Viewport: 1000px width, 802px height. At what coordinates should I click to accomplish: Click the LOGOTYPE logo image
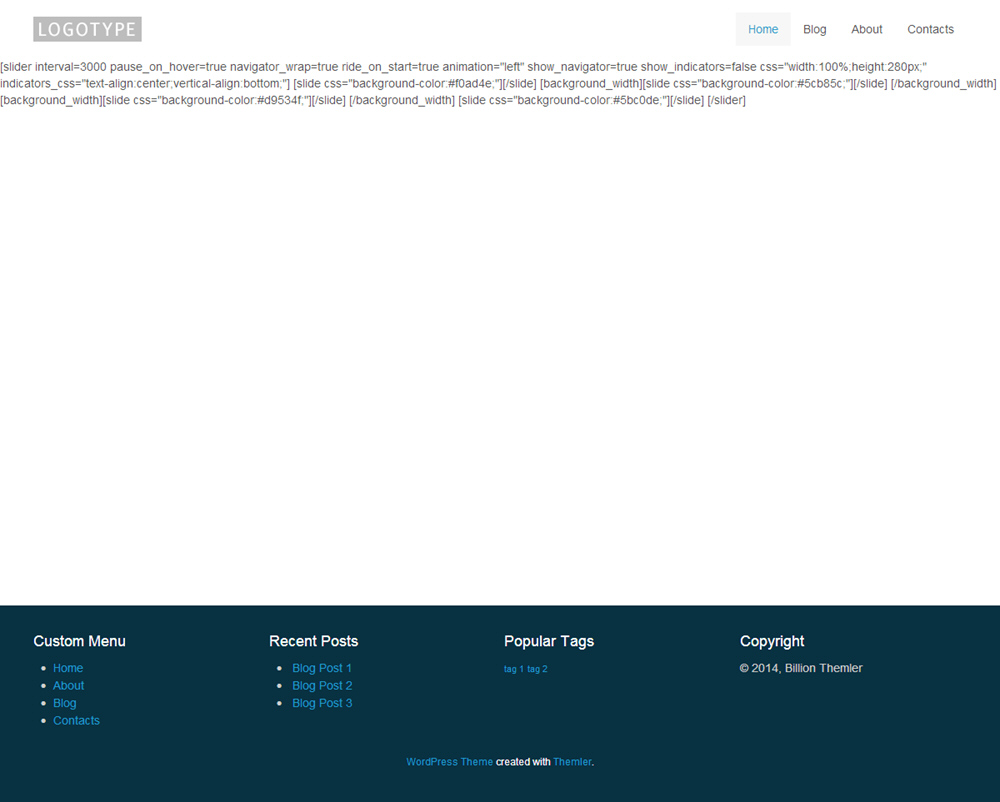(87, 29)
